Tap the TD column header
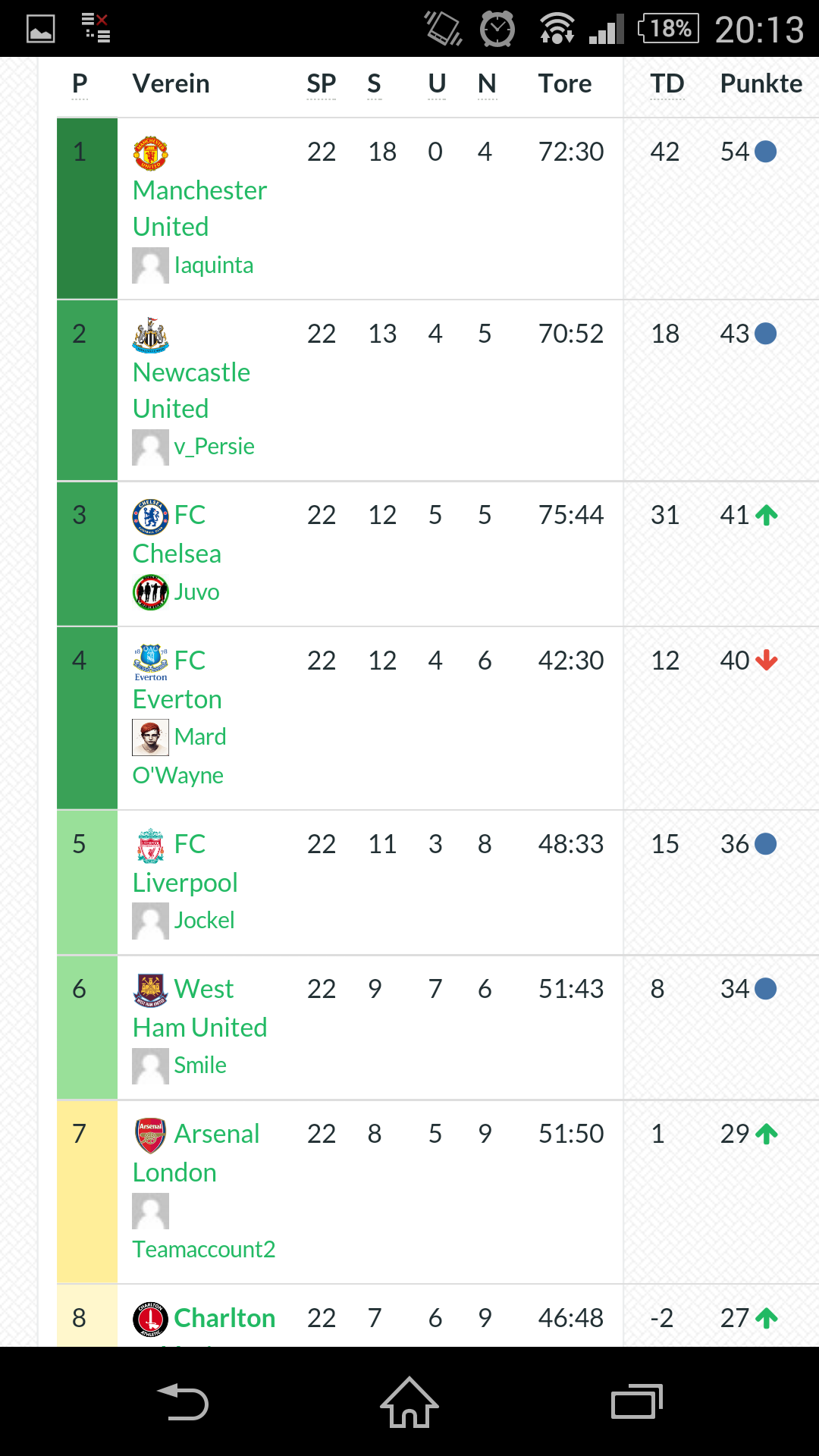This screenshot has height=1456, width=819. pos(667,83)
